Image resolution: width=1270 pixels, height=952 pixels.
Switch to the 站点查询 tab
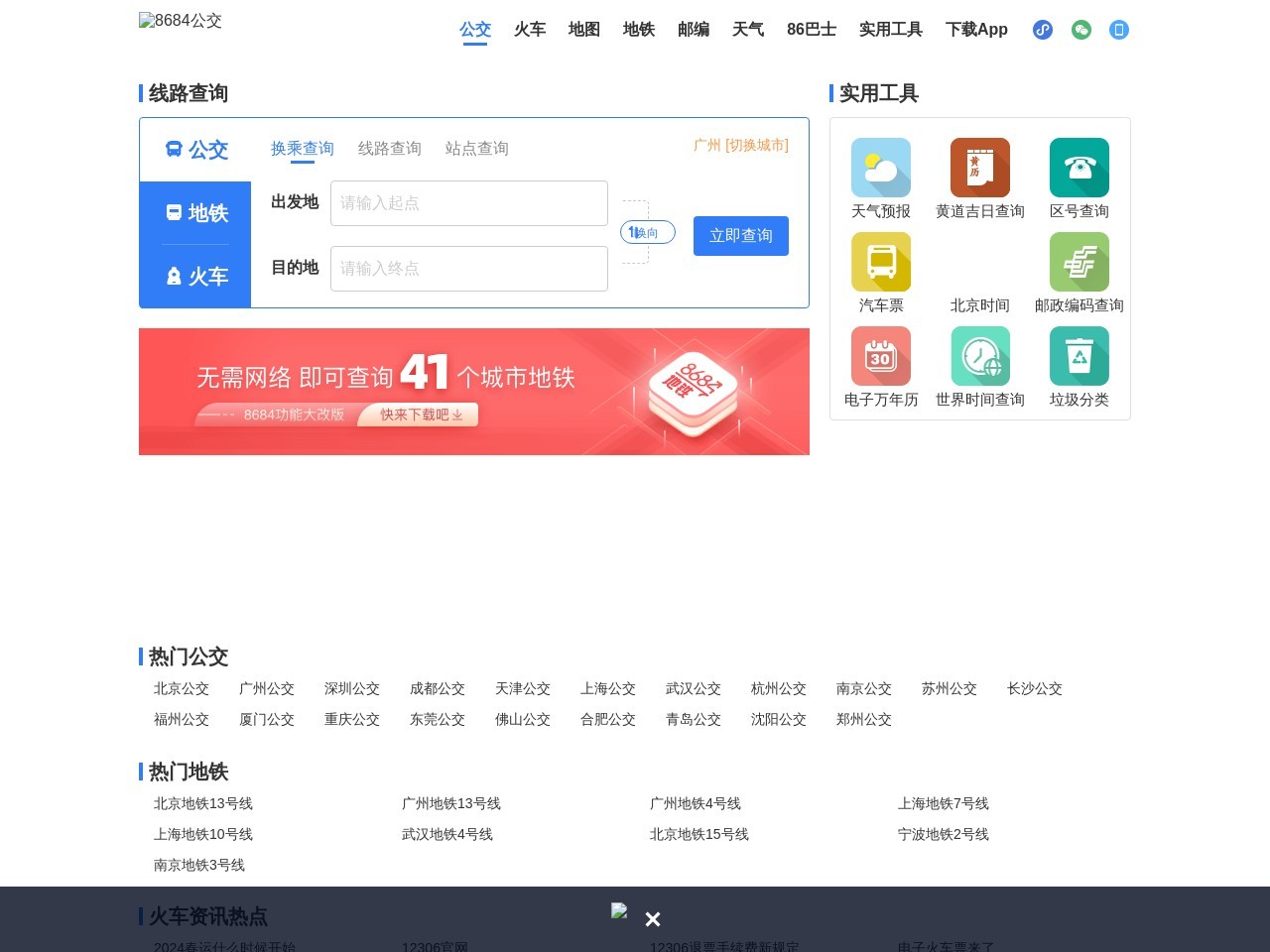(477, 149)
